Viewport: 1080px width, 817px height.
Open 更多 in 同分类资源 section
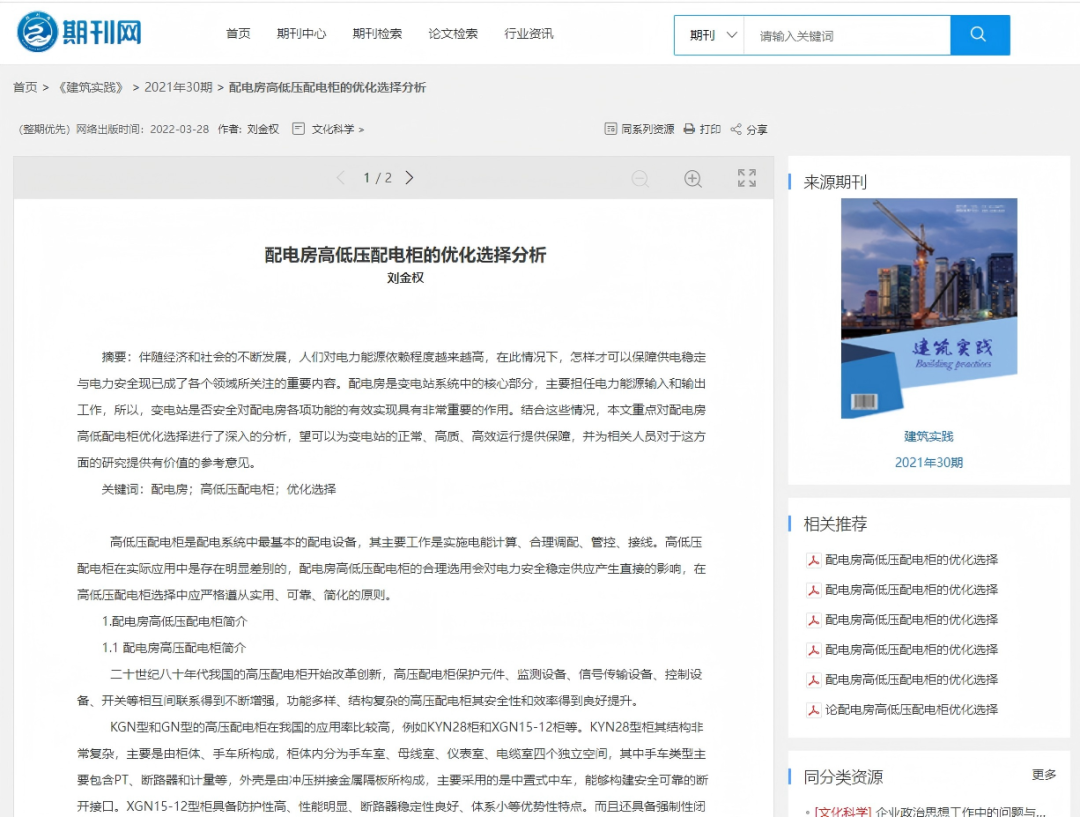point(1044,775)
